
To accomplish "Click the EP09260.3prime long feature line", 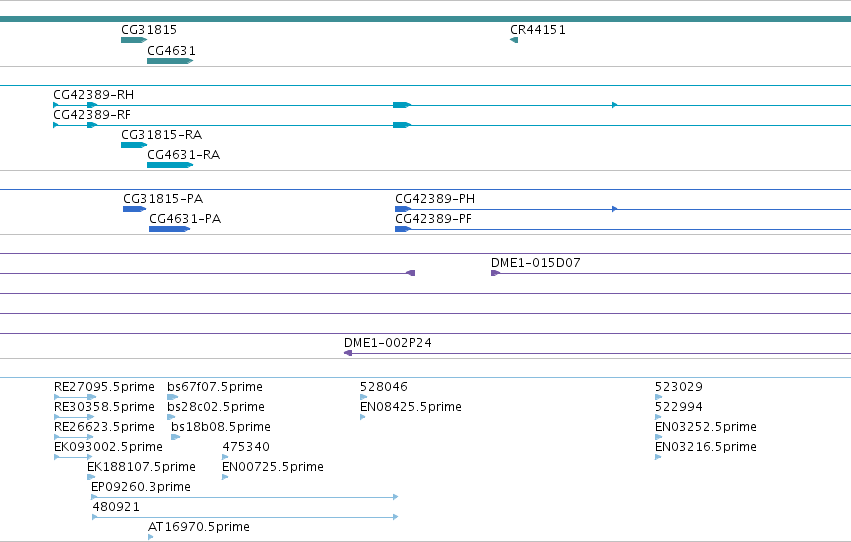I will [x=245, y=497].
